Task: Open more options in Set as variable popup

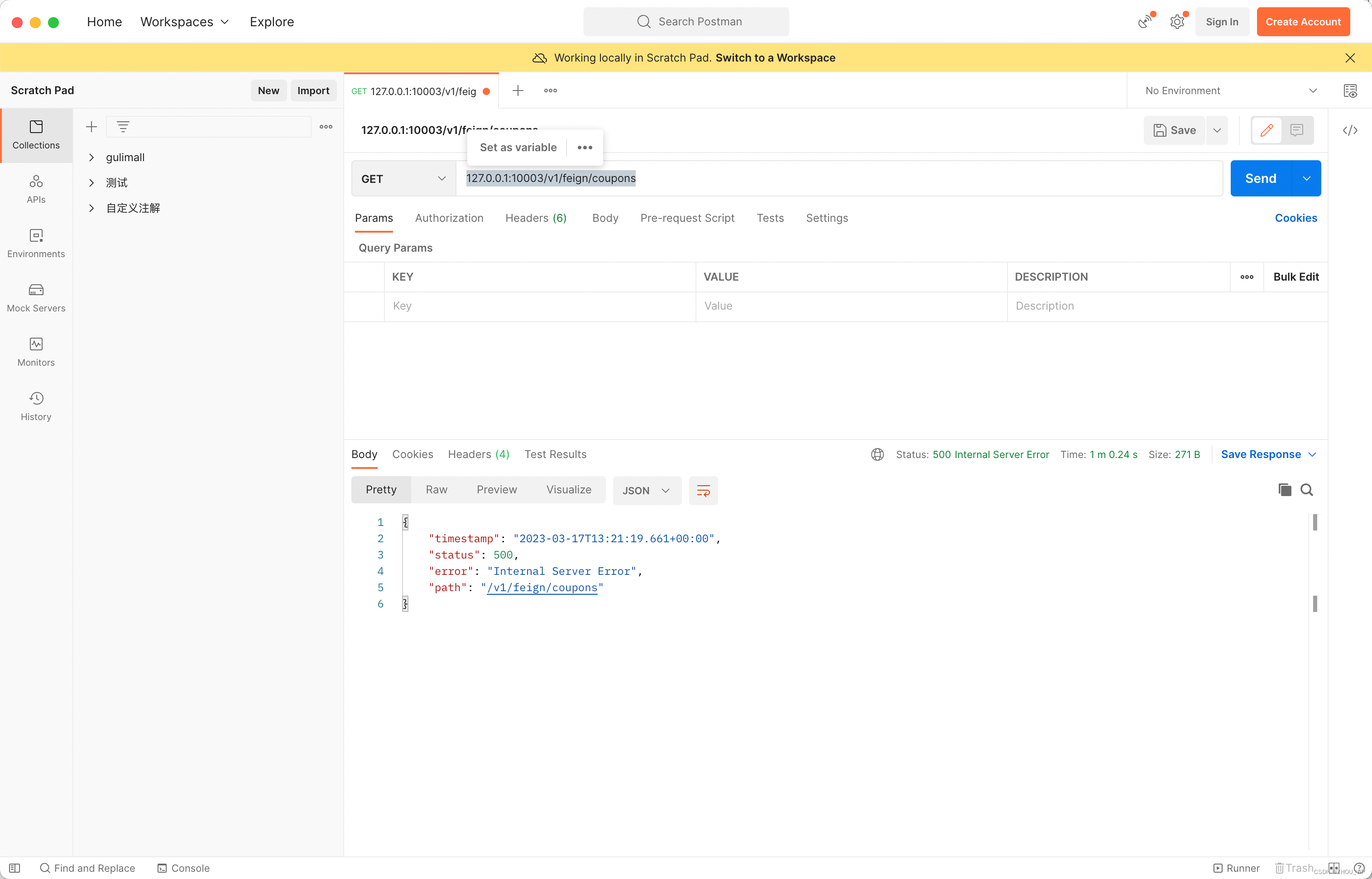Action: point(585,147)
